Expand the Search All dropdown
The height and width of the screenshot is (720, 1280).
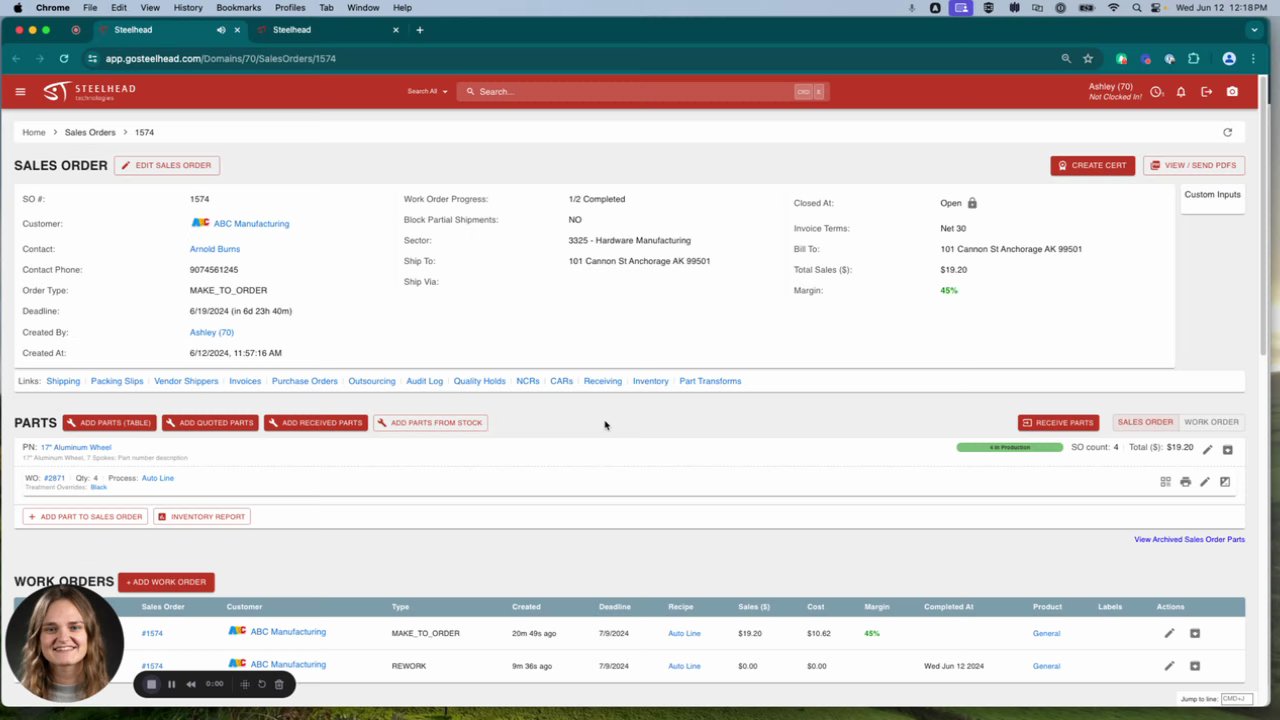pos(427,92)
